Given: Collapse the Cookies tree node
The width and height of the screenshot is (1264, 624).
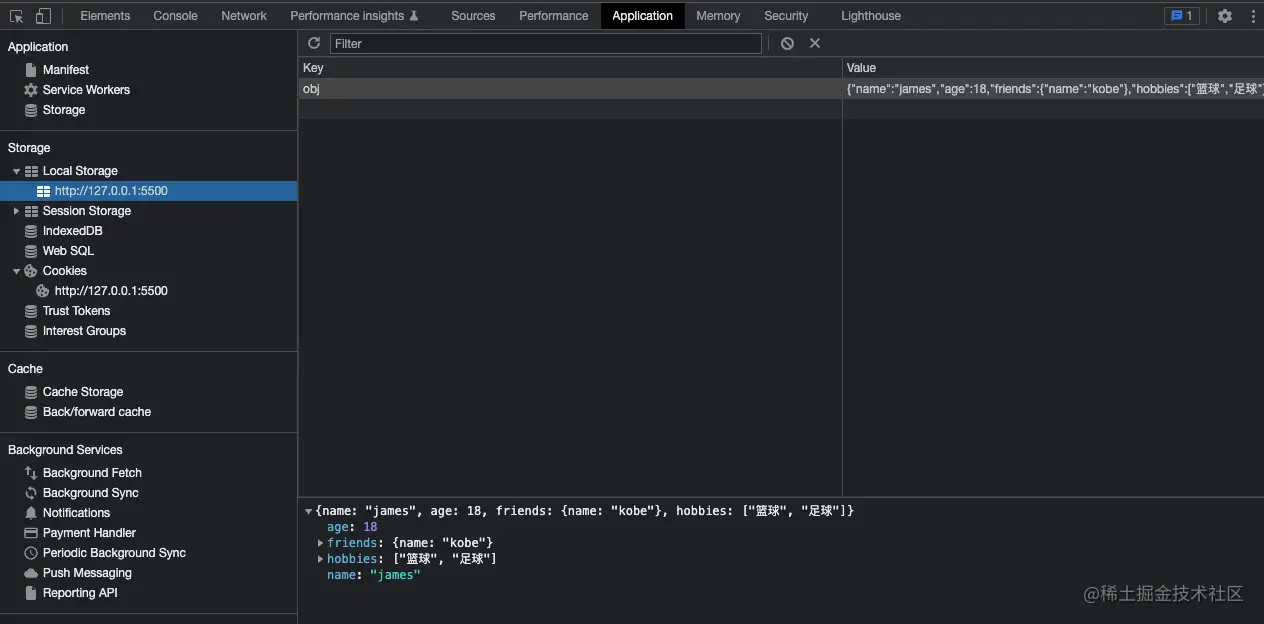Looking at the screenshot, I should 16,271.
